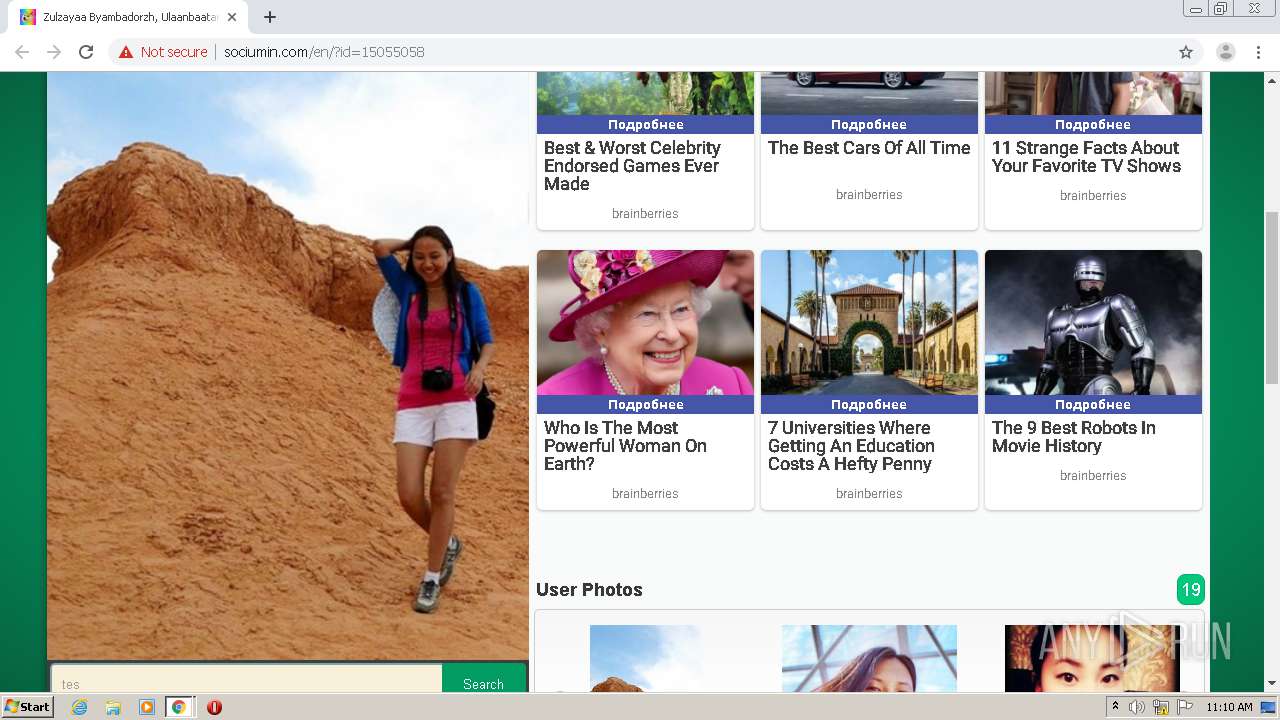The image size is (1280, 720).
Task: Click Подробнее under the queen image
Action: click(645, 405)
